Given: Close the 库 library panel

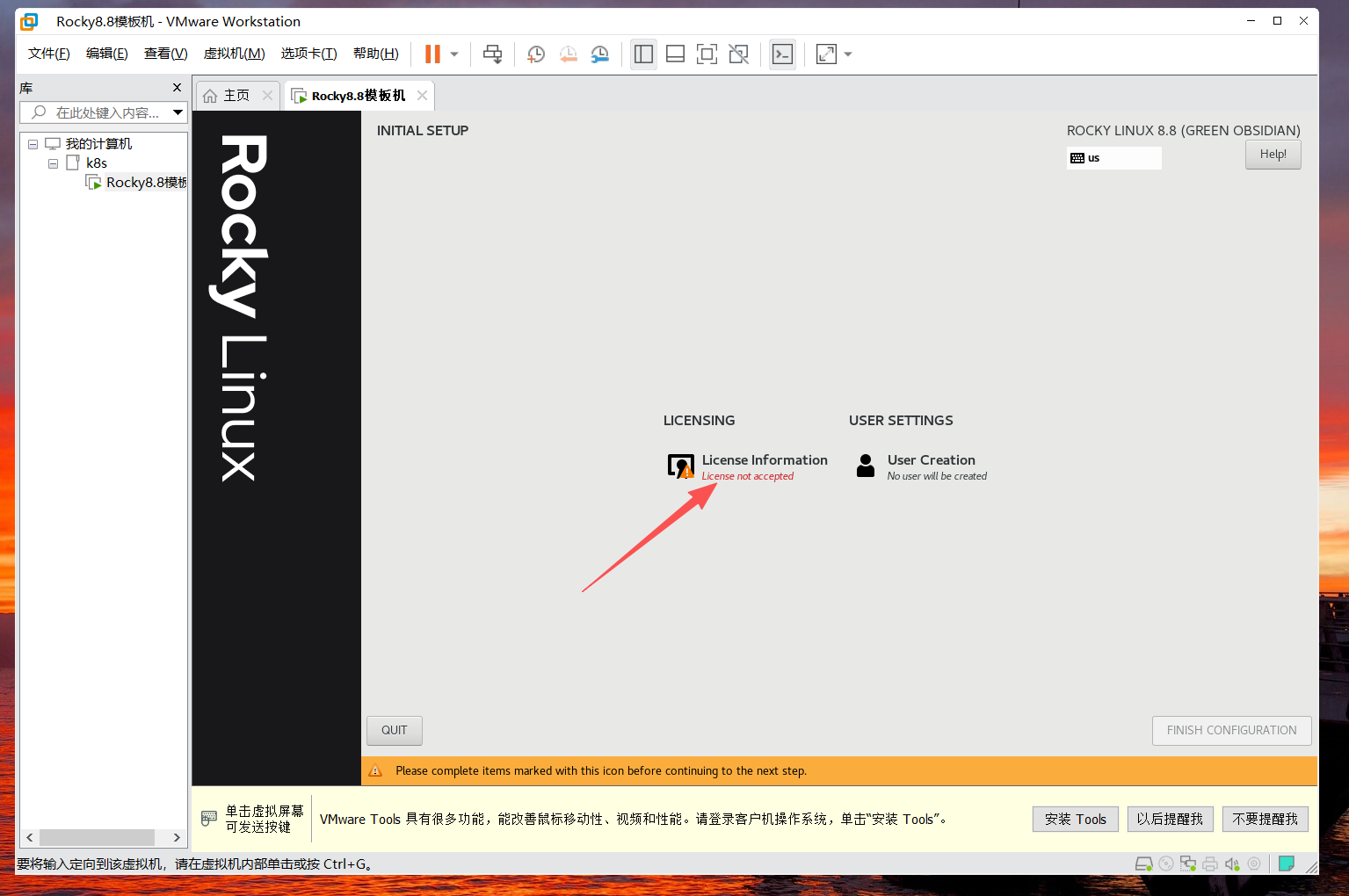Looking at the screenshot, I should [177, 88].
